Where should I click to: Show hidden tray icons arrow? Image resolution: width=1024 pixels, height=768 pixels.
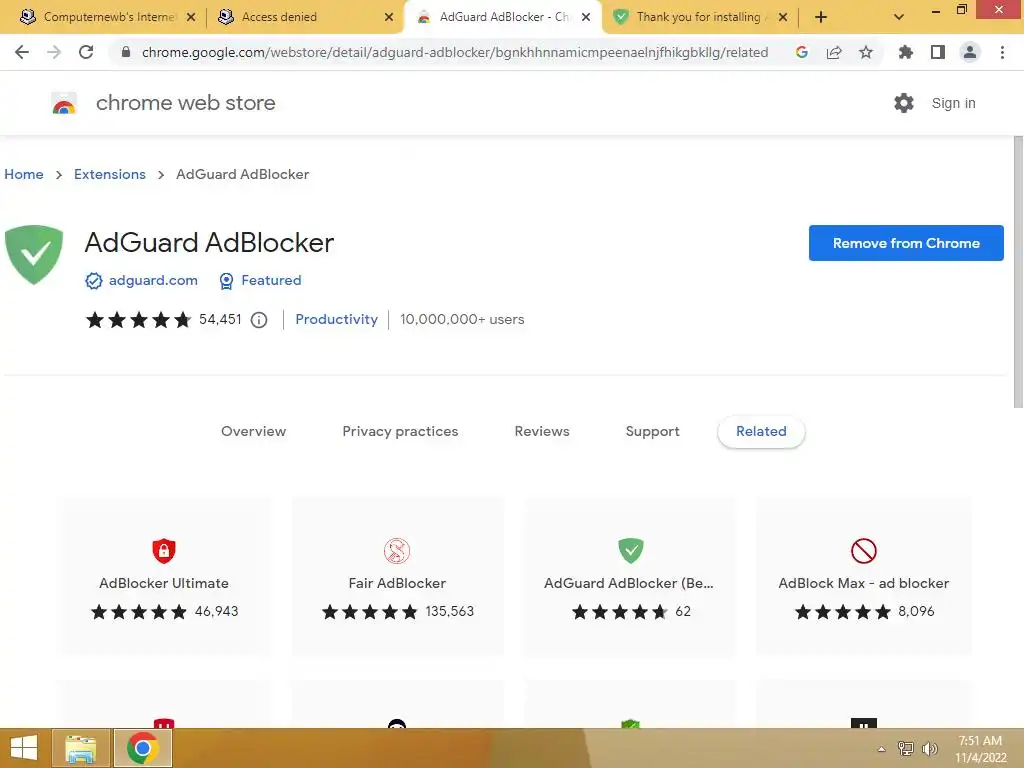coord(882,749)
